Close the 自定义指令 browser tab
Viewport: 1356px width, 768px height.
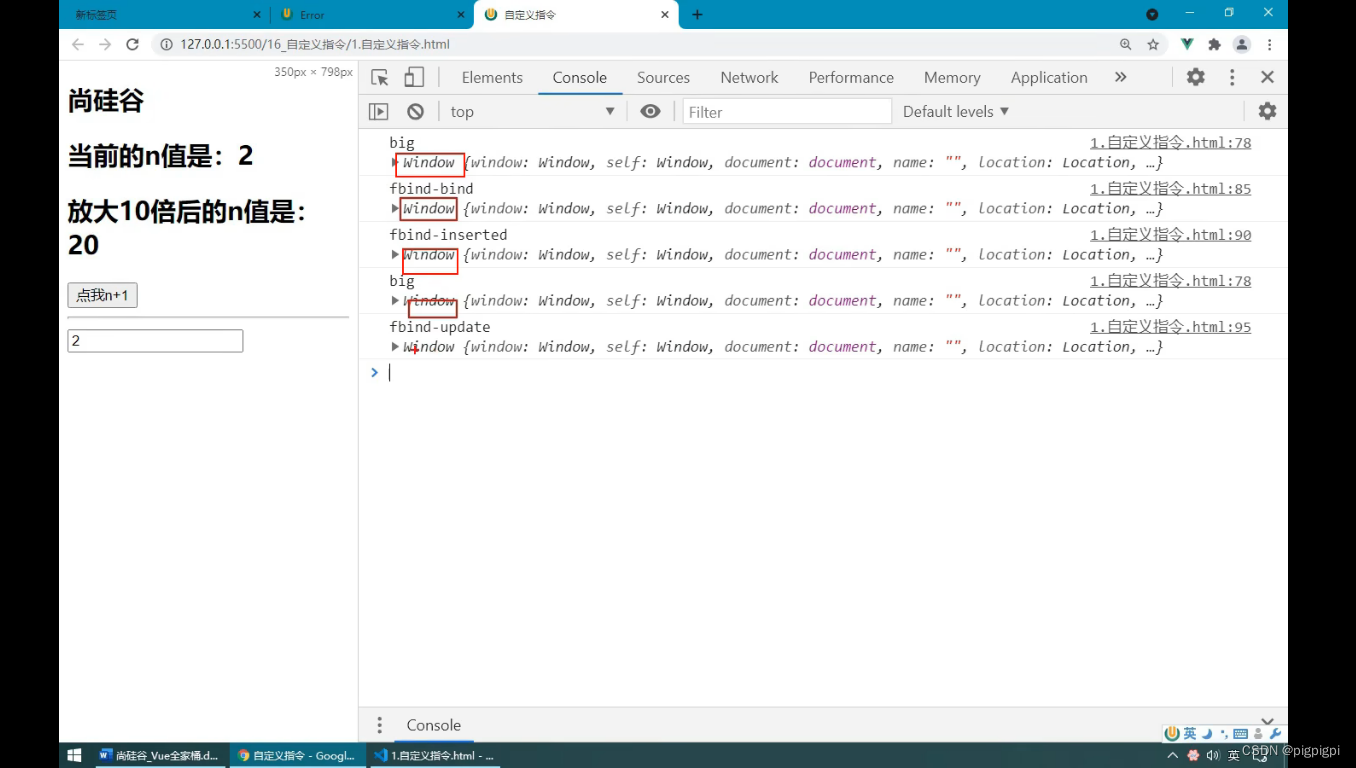click(665, 15)
